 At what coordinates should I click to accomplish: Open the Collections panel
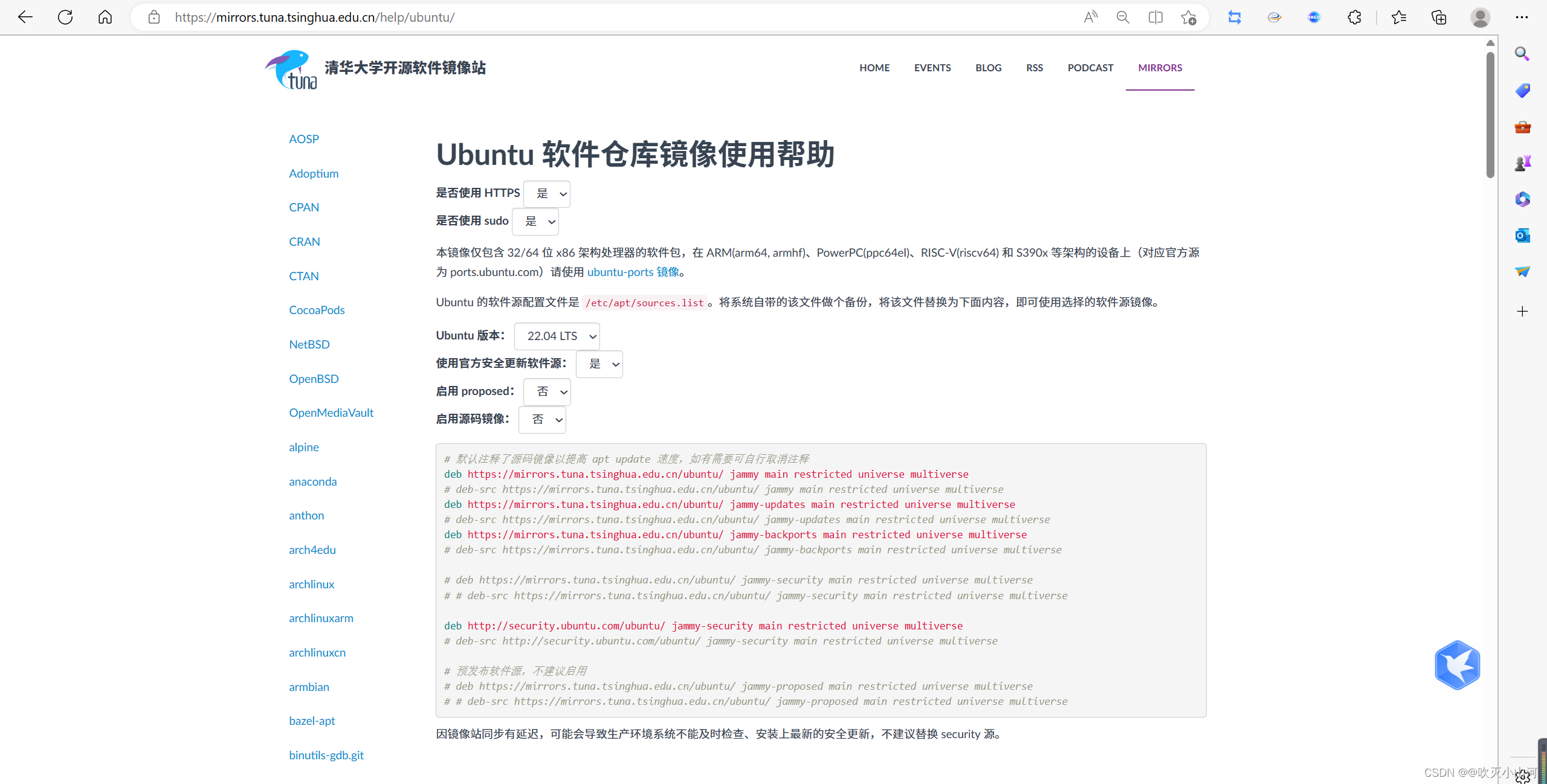tap(1439, 17)
